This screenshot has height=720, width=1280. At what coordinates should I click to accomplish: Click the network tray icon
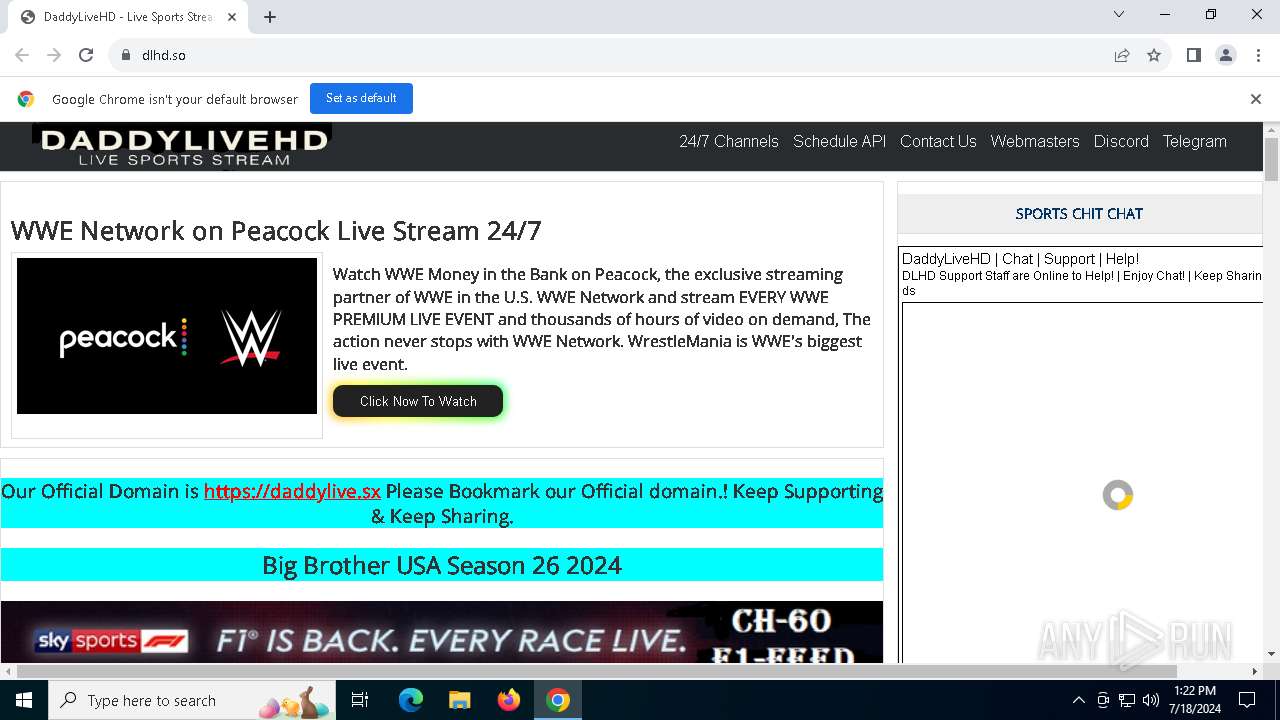1127,700
